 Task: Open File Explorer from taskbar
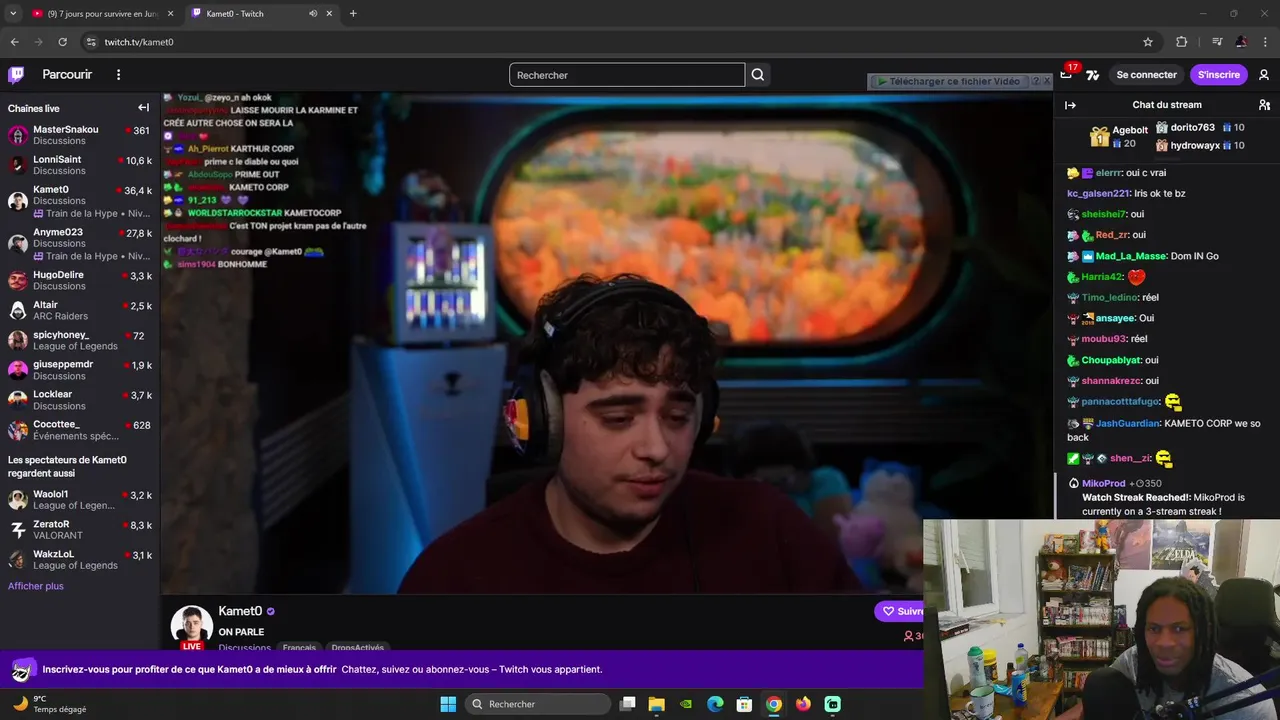click(657, 704)
